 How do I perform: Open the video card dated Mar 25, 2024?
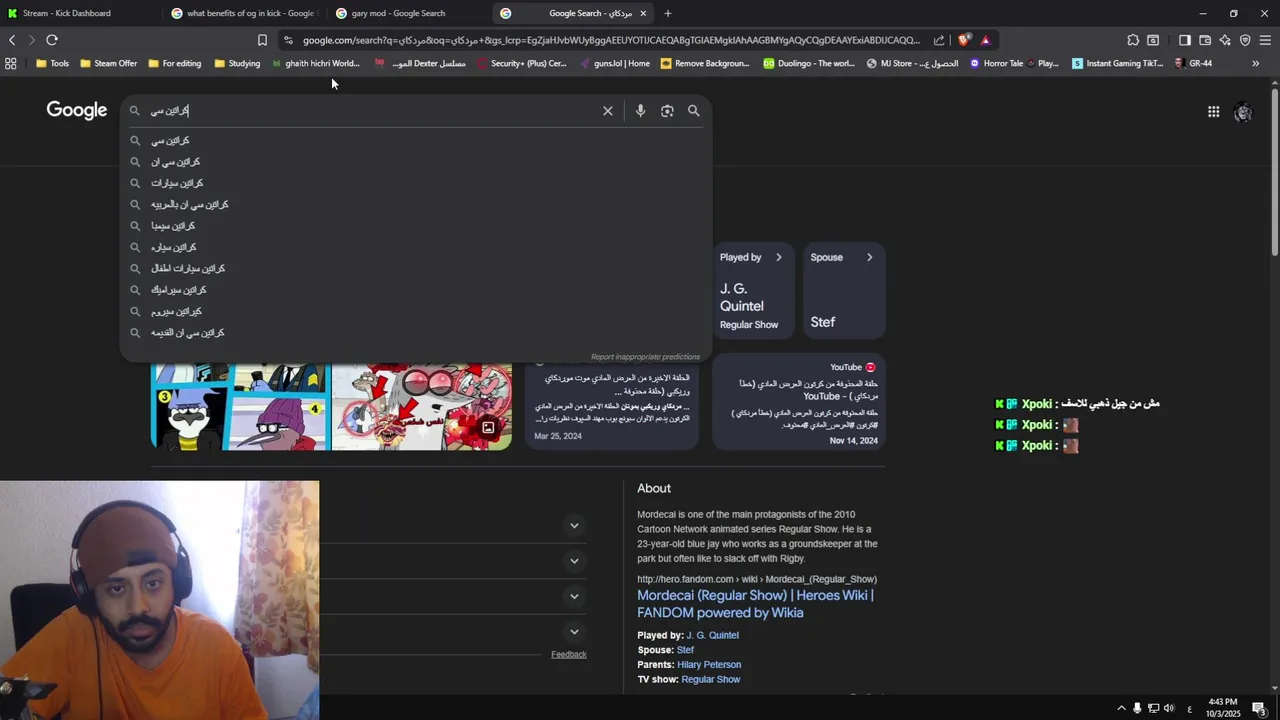coord(612,403)
